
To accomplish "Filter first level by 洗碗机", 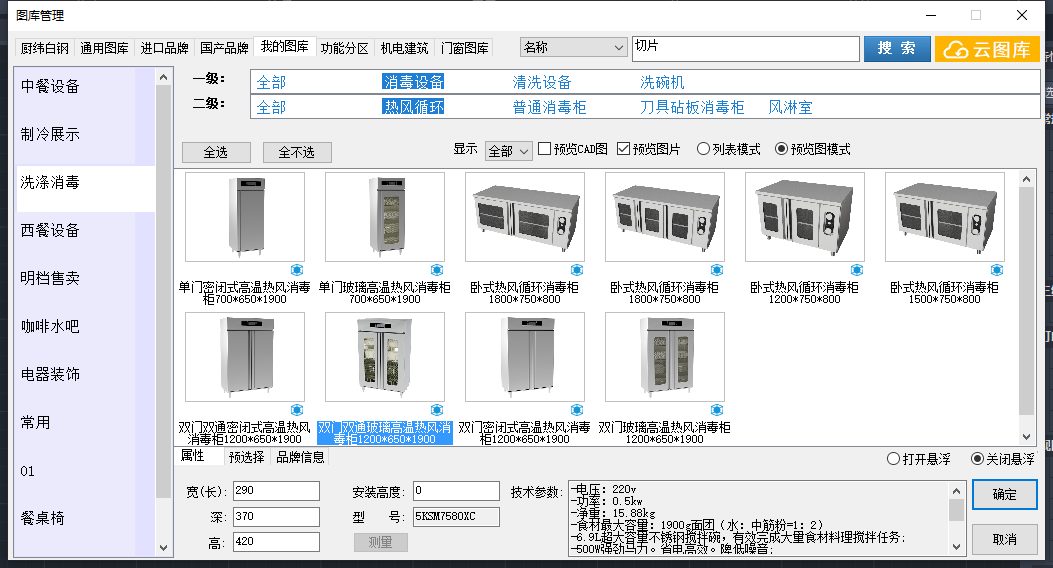I will point(662,82).
